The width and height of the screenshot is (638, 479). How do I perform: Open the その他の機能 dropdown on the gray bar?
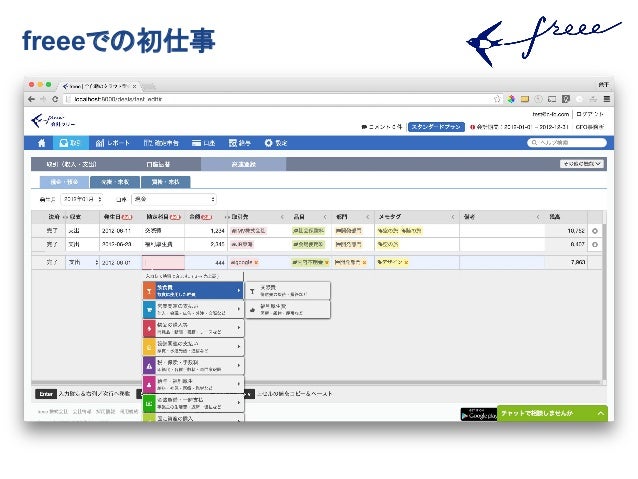[582, 164]
